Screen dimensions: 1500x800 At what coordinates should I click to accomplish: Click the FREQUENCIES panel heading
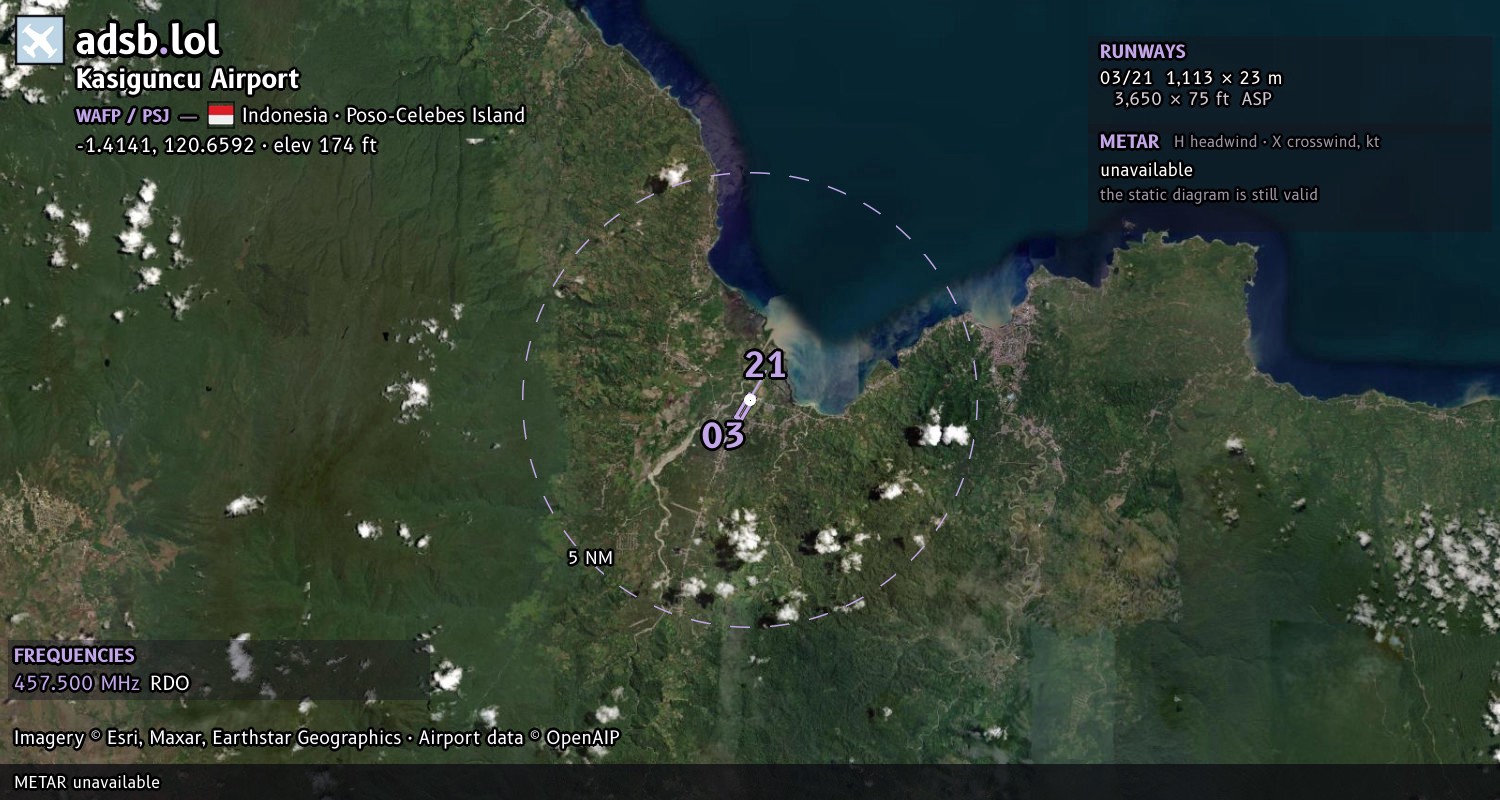[x=74, y=656]
